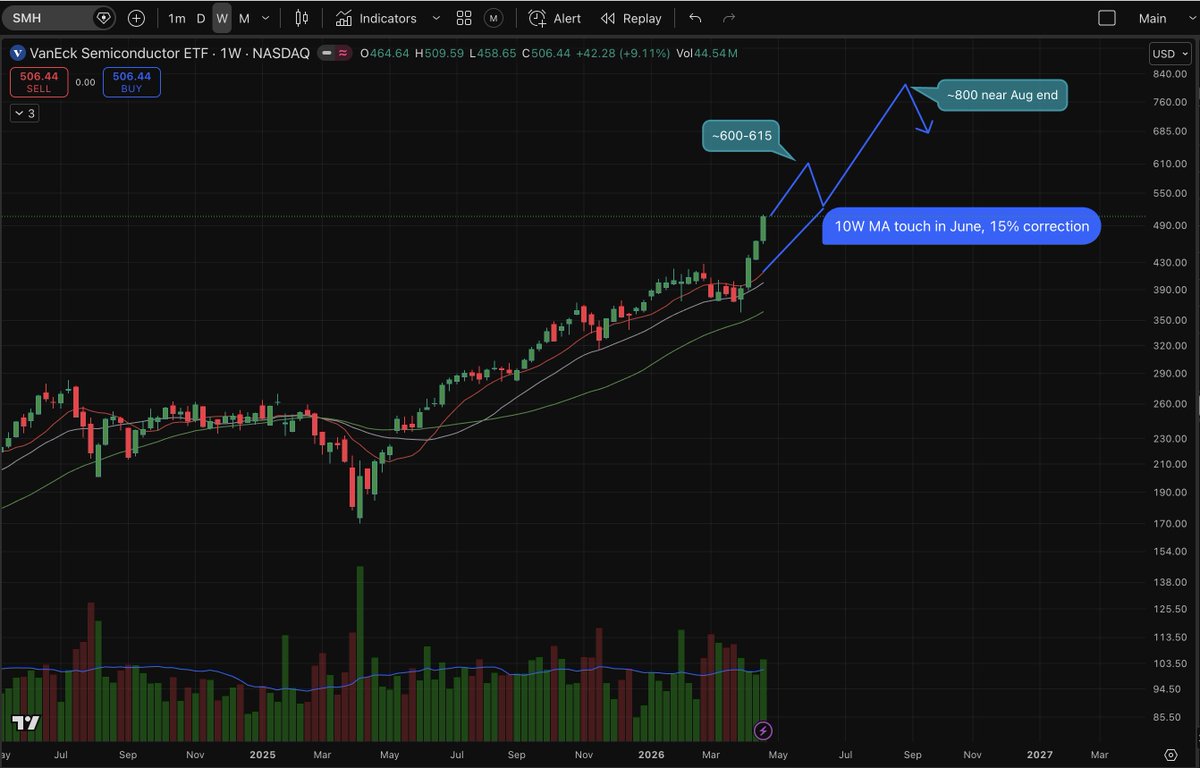Click the C506.44 close value
The height and width of the screenshot is (768, 1200).
tap(546, 53)
